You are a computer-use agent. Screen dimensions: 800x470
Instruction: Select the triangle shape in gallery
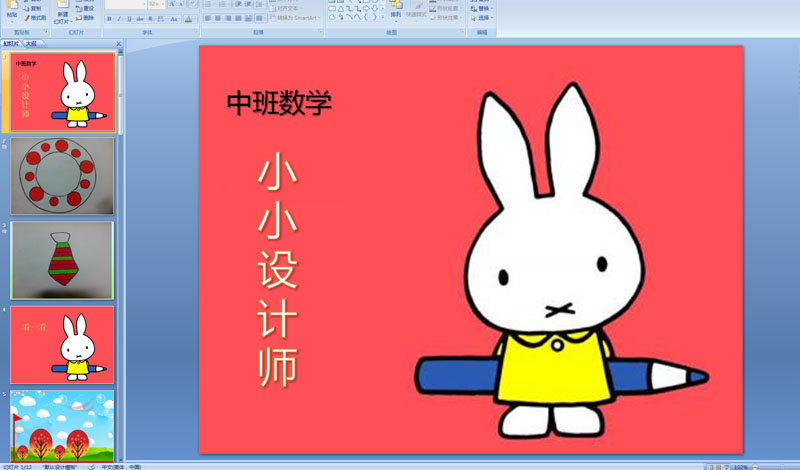tap(341, 9)
